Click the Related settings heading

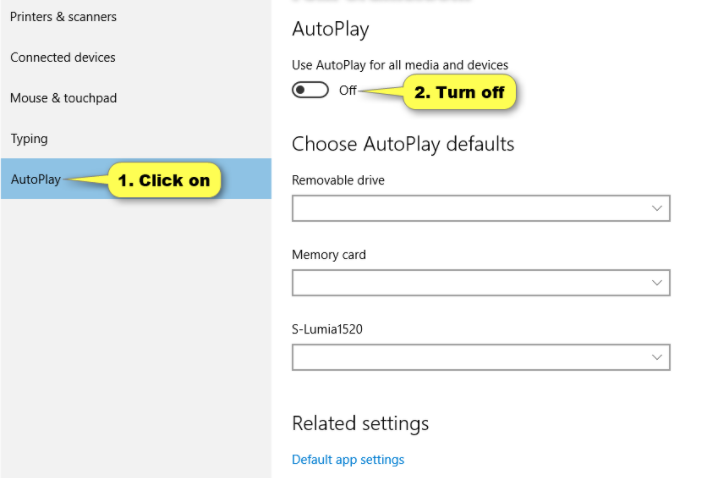(361, 423)
